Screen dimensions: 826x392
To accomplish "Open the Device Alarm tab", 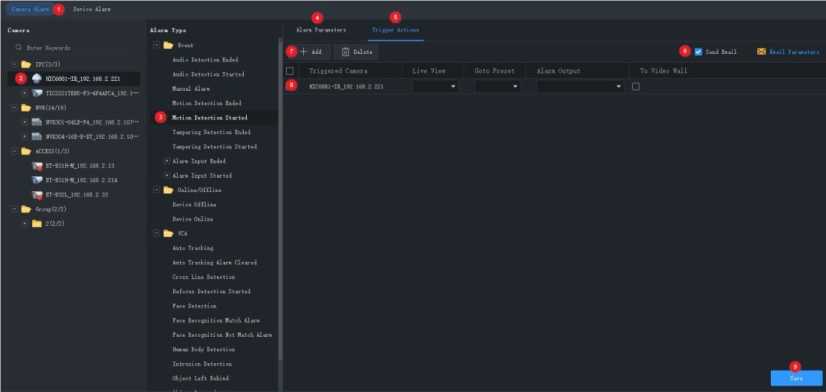I will [x=92, y=9].
